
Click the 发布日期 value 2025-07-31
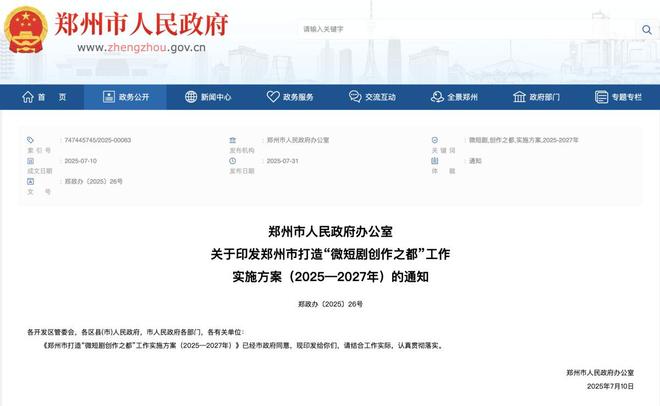point(282,161)
